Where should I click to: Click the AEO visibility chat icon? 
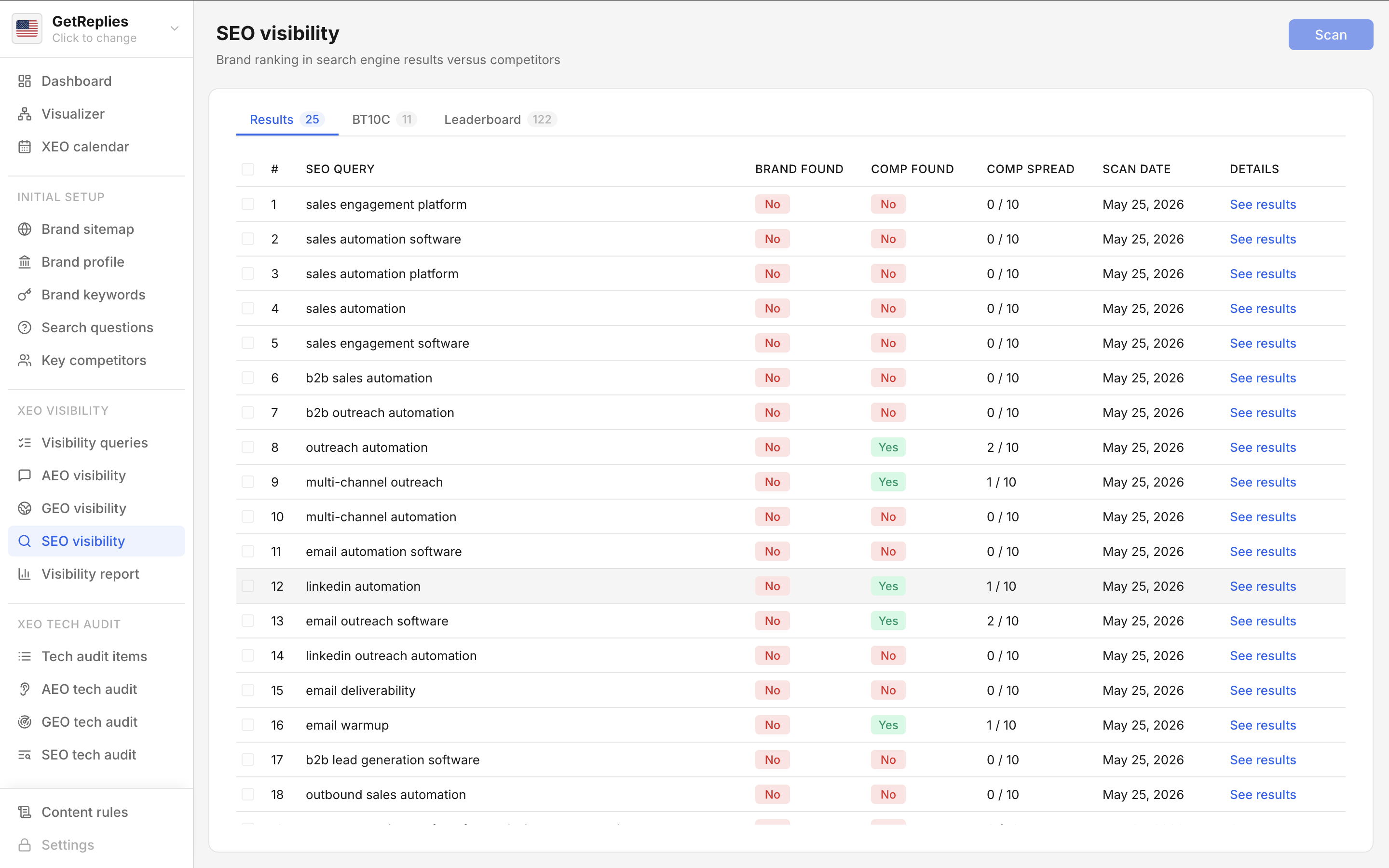(x=25, y=475)
